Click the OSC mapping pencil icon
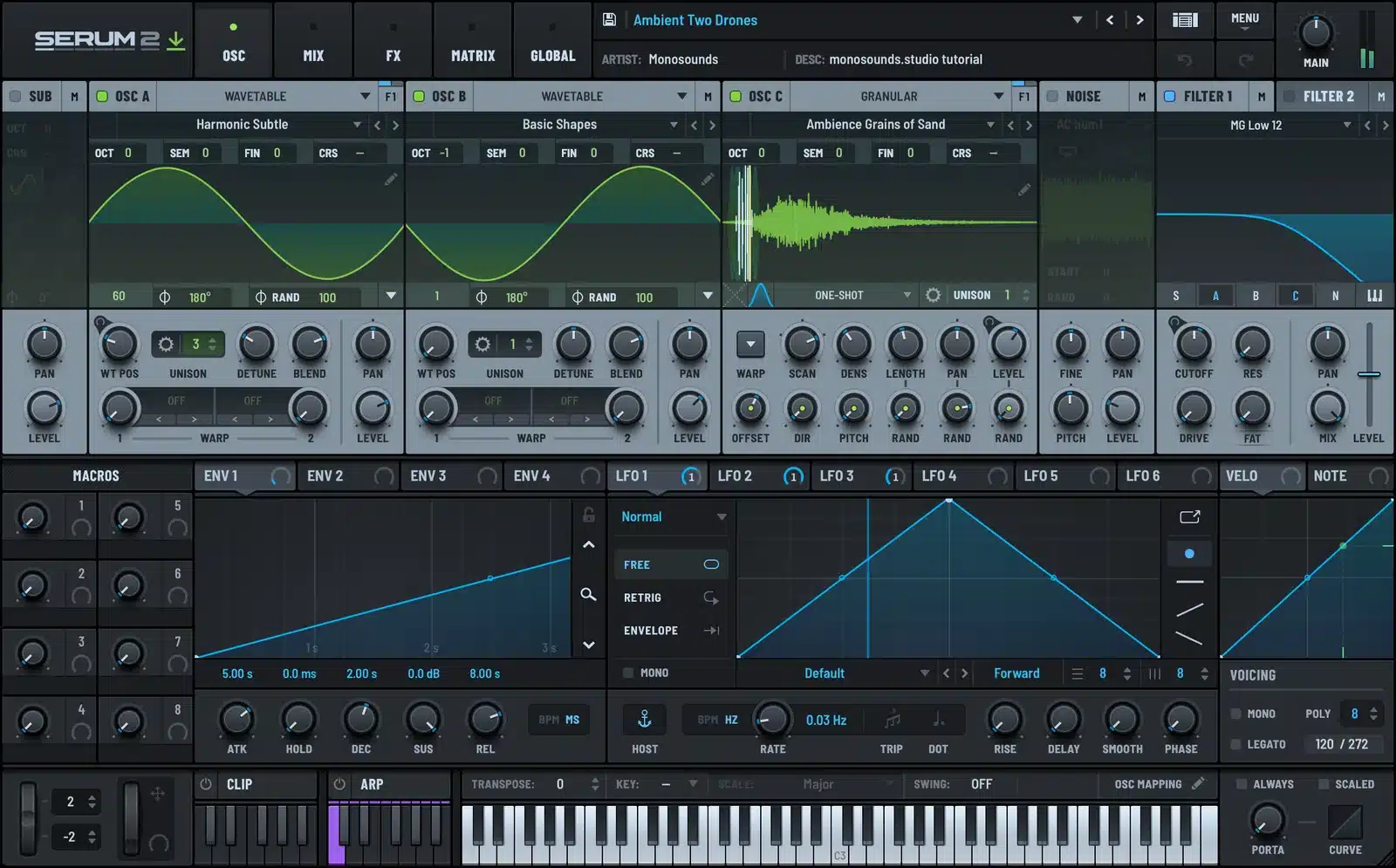The height and width of the screenshot is (868, 1396). coord(1199,783)
